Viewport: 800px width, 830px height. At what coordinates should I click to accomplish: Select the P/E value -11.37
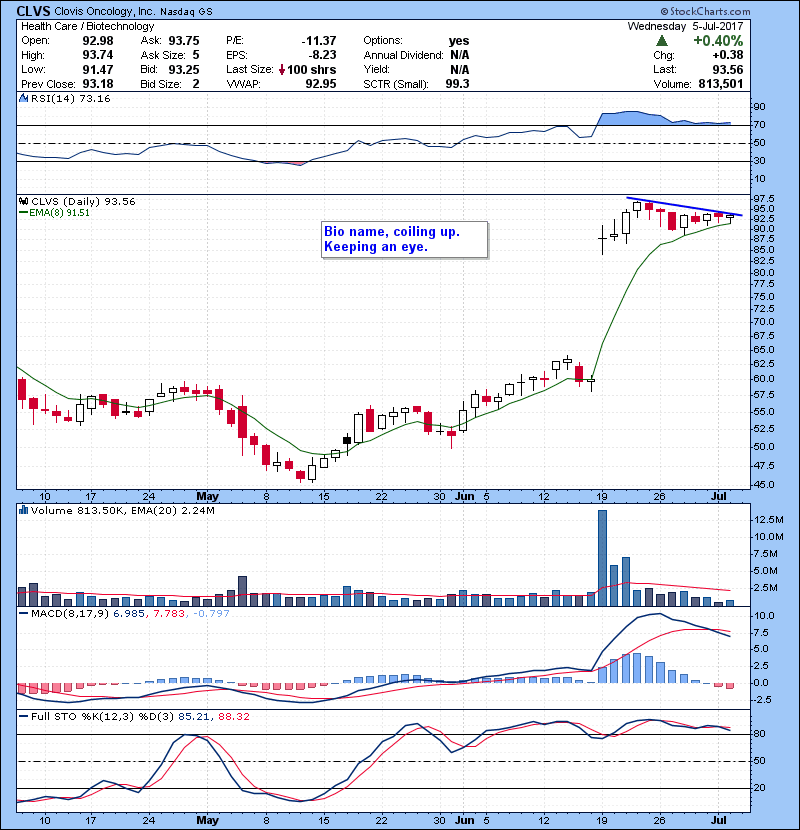[x=319, y=41]
